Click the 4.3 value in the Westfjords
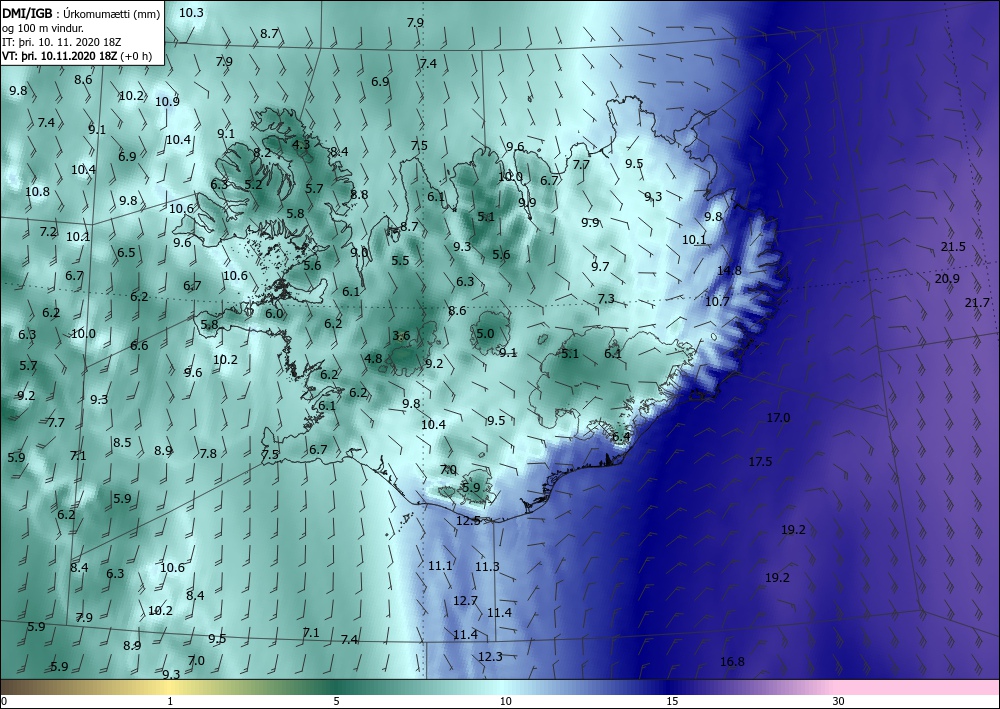This screenshot has height=709, width=1000. pos(301,145)
